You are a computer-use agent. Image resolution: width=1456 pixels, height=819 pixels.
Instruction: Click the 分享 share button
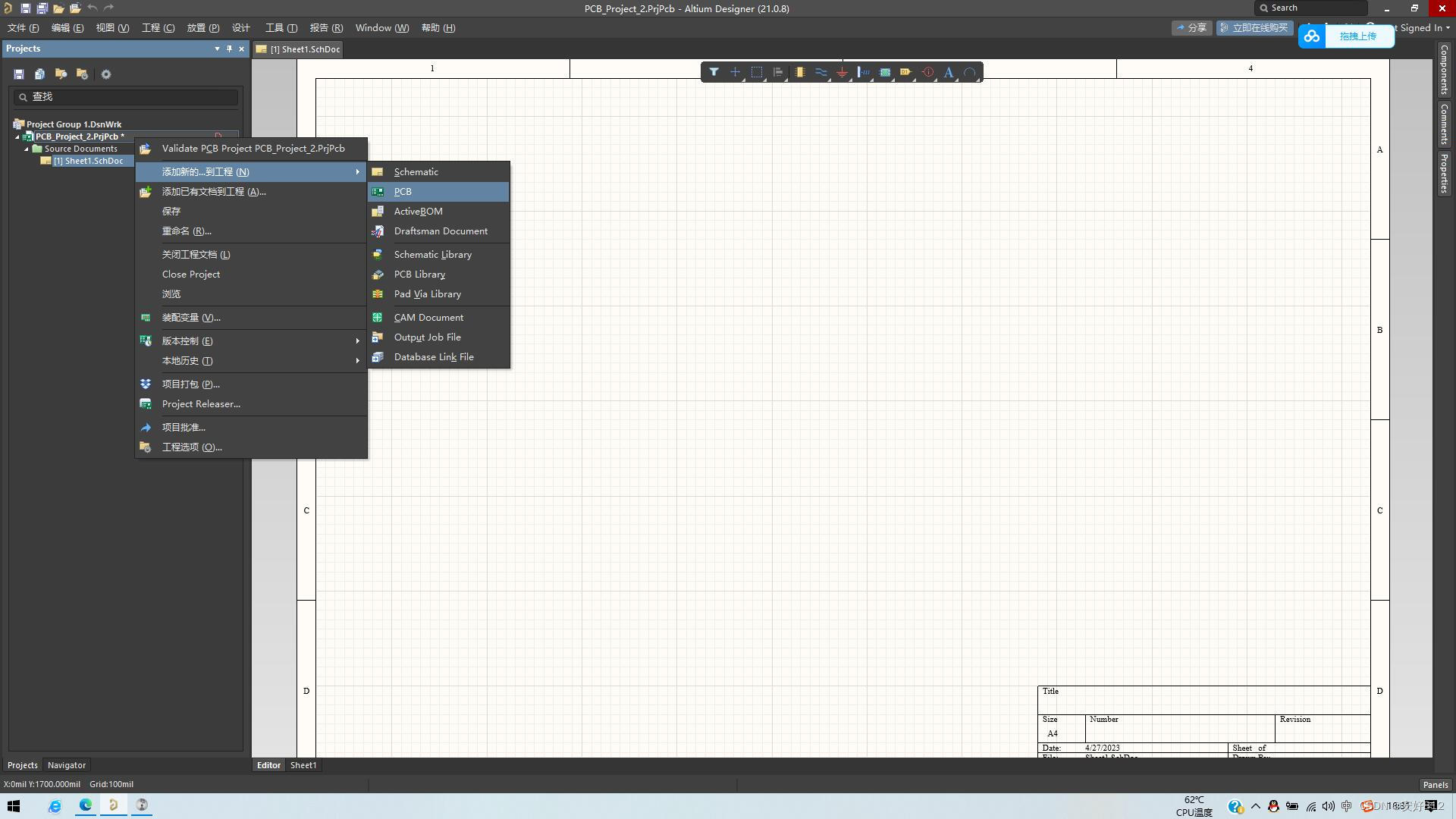(x=1191, y=28)
